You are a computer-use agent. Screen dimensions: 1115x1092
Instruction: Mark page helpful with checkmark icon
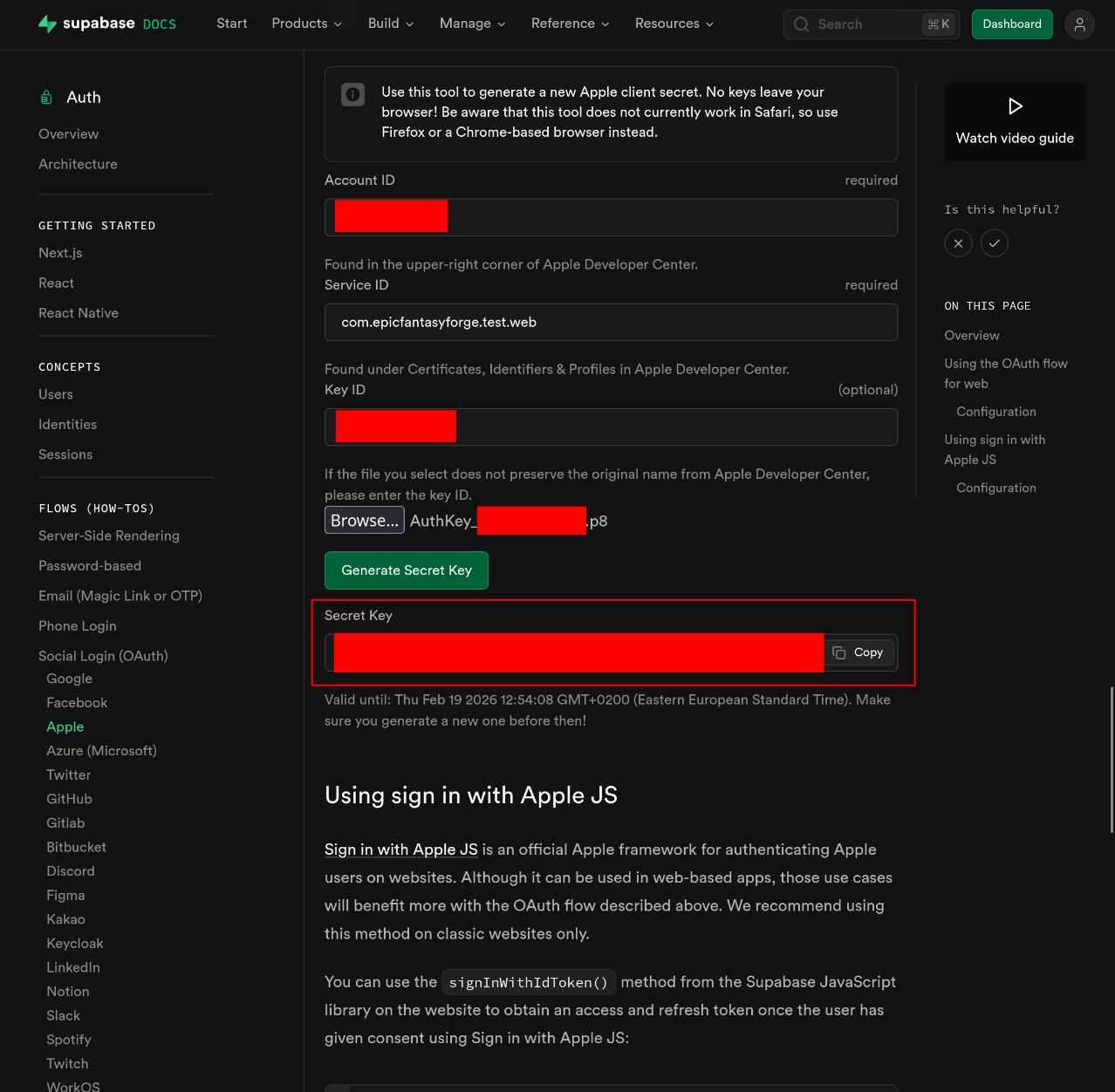click(994, 243)
